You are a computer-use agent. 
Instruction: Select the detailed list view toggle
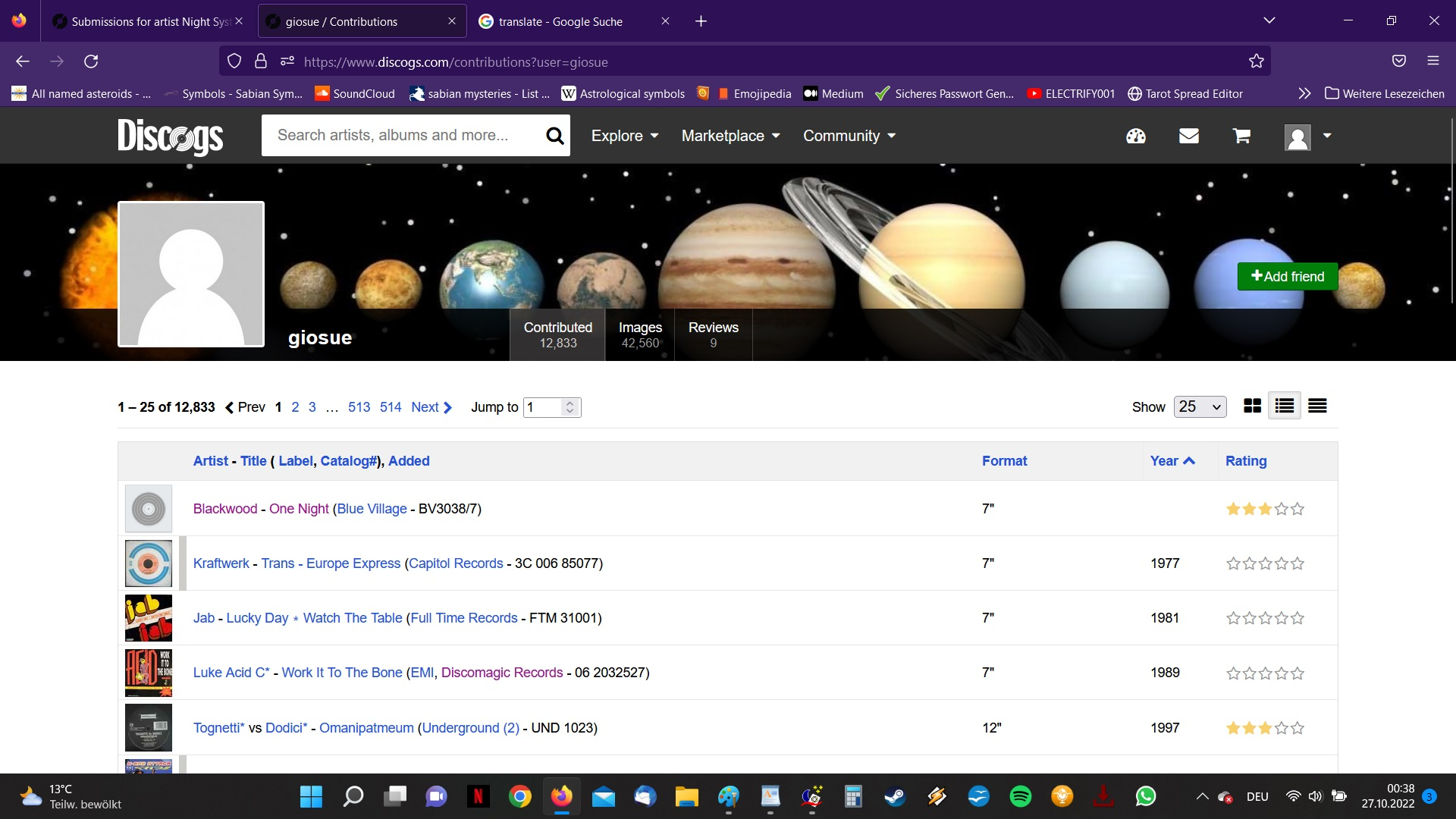click(x=1285, y=406)
